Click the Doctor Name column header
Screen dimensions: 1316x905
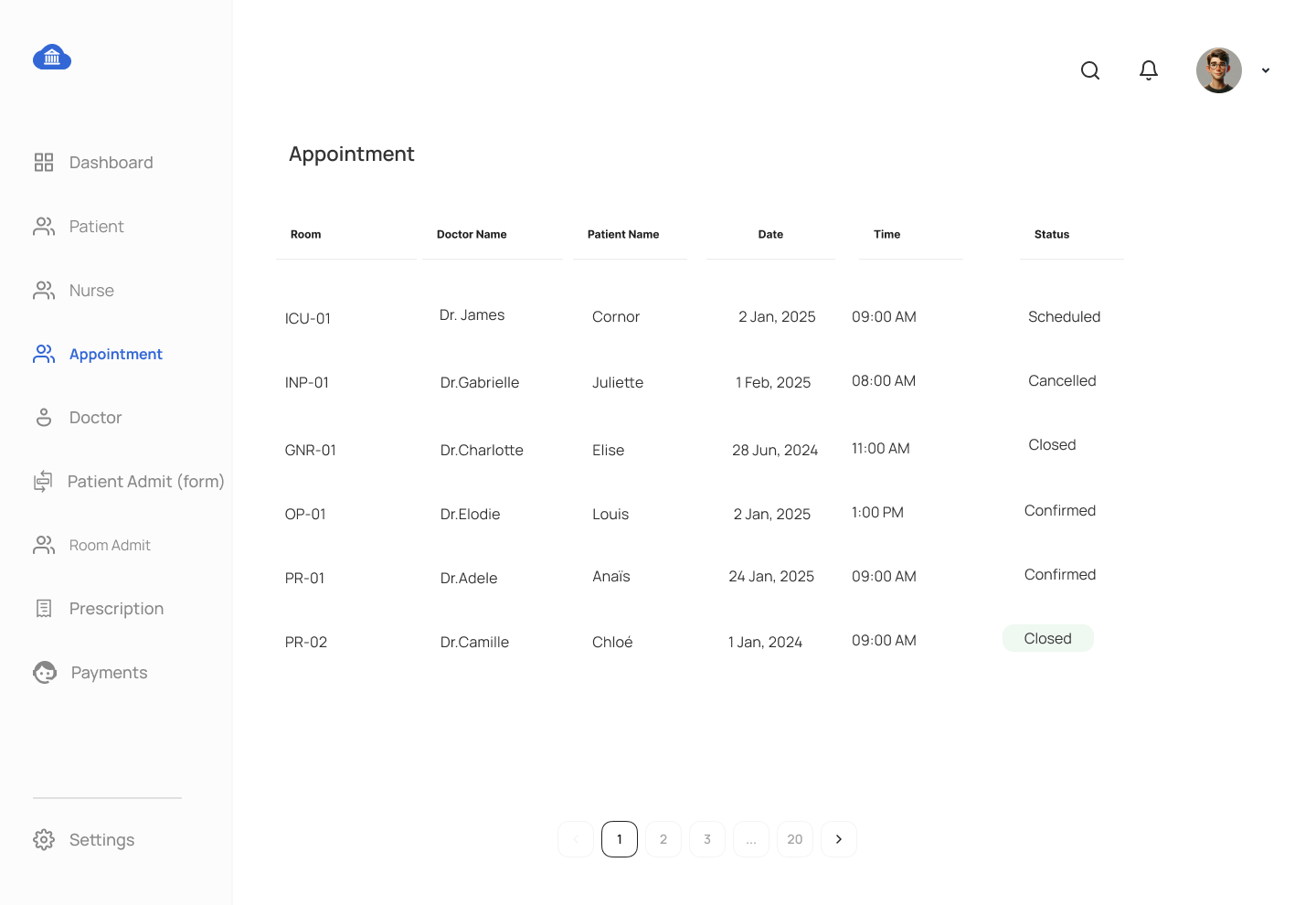coord(472,235)
